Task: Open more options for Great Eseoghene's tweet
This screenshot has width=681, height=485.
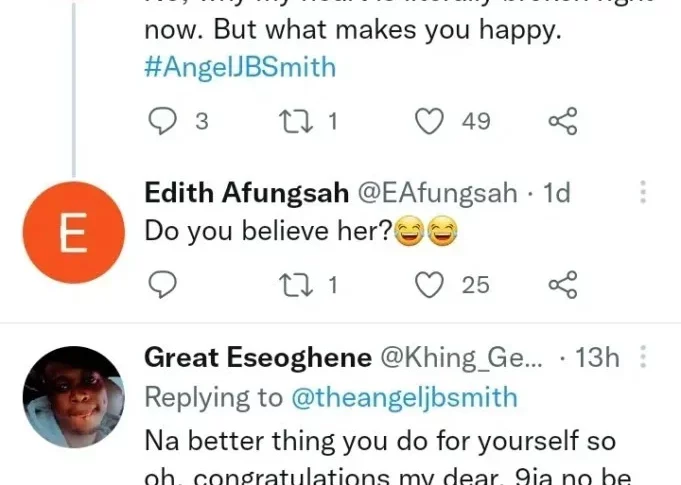Action: click(643, 357)
